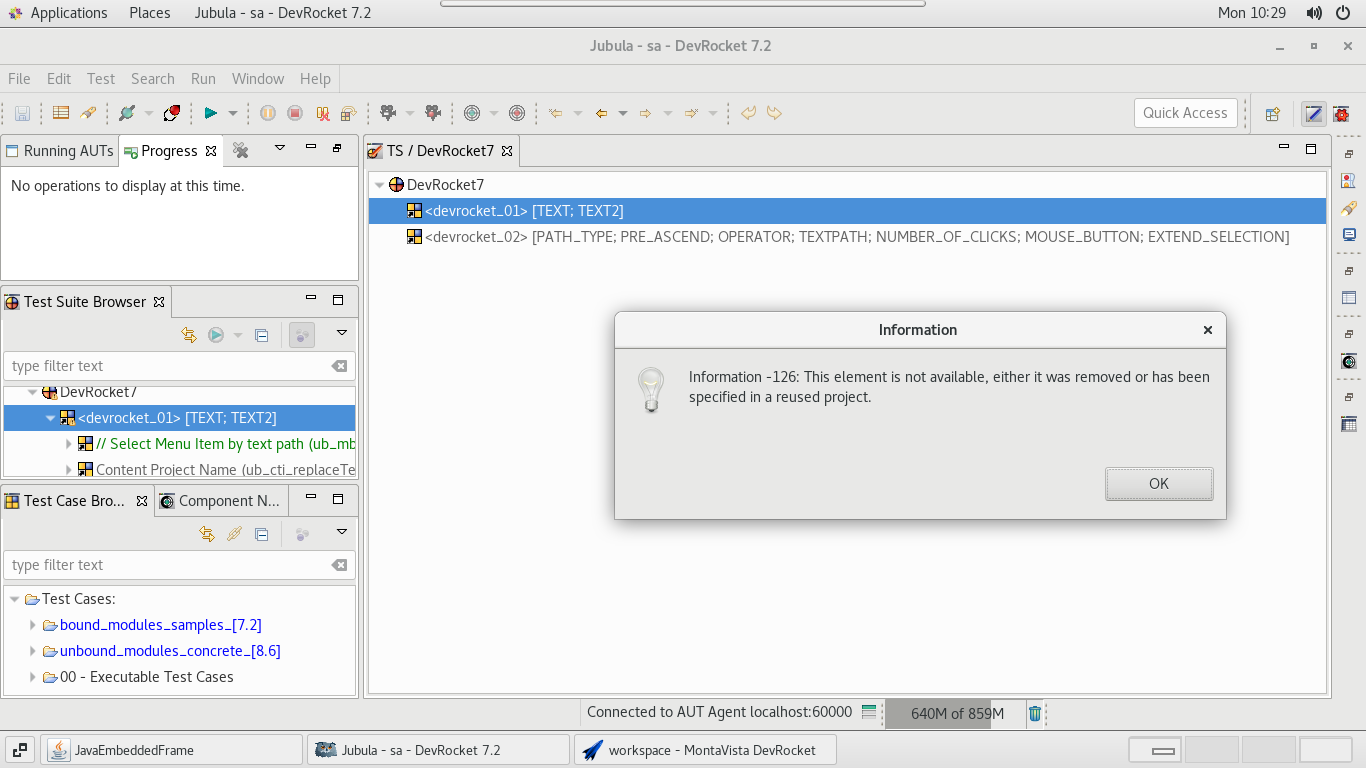
Task: Click Remove All Finished Operations icon
Action: point(240,150)
